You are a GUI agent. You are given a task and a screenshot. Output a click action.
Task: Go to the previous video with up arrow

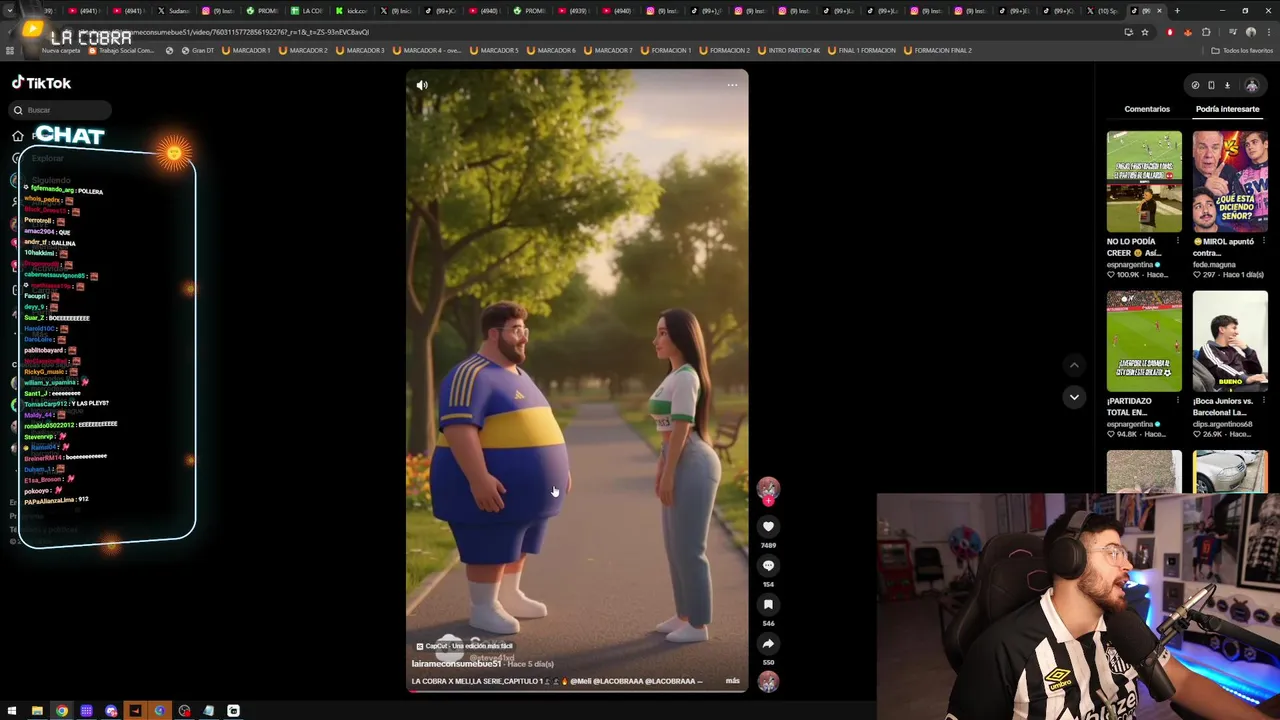pos(1074,365)
